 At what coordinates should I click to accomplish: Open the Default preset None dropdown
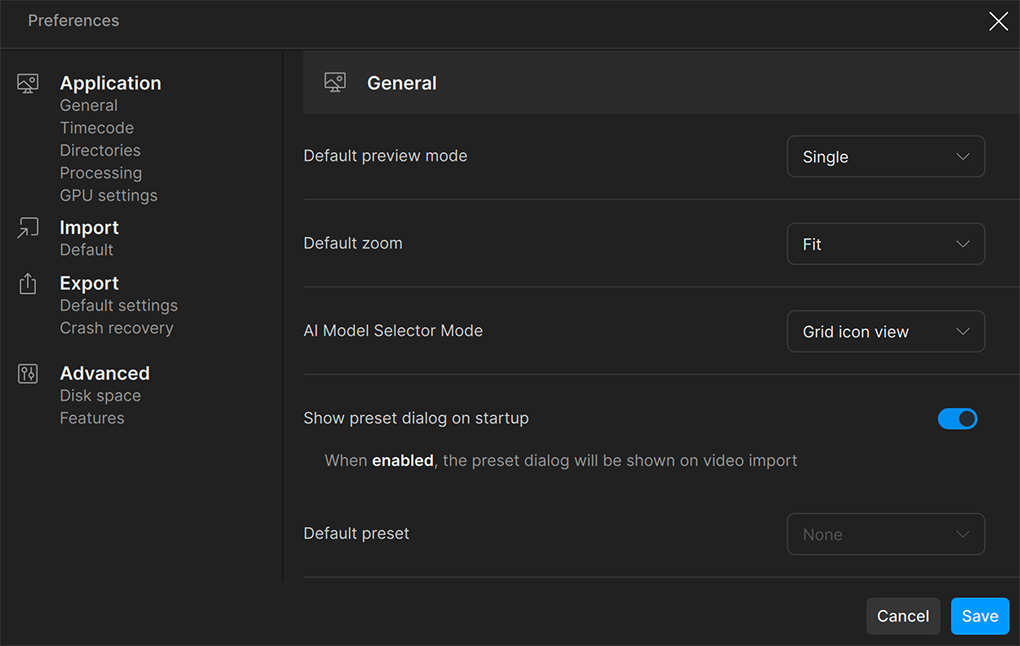click(885, 534)
